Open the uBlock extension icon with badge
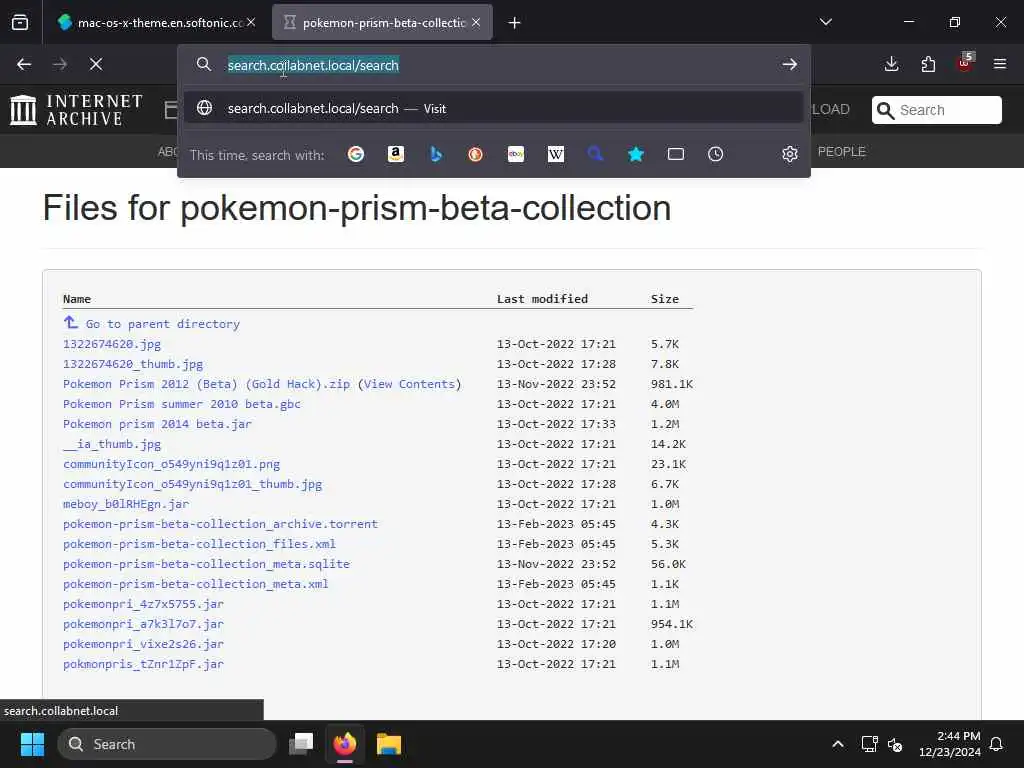Viewport: 1024px width, 768px height. [965, 63]
